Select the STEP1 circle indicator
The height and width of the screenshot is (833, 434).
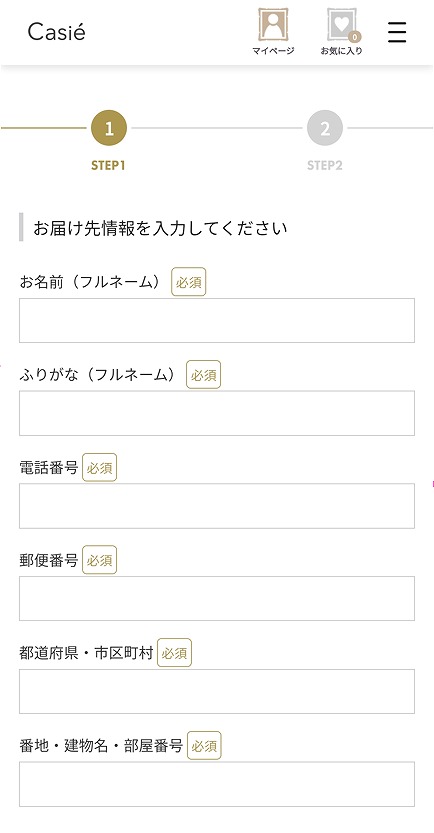[x=109, y=128]
